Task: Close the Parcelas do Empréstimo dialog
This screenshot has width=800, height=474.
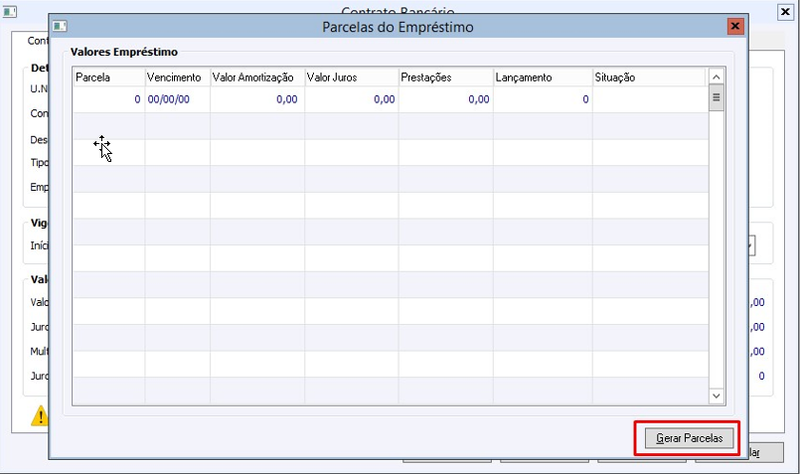Action: [x=735, y=26]
